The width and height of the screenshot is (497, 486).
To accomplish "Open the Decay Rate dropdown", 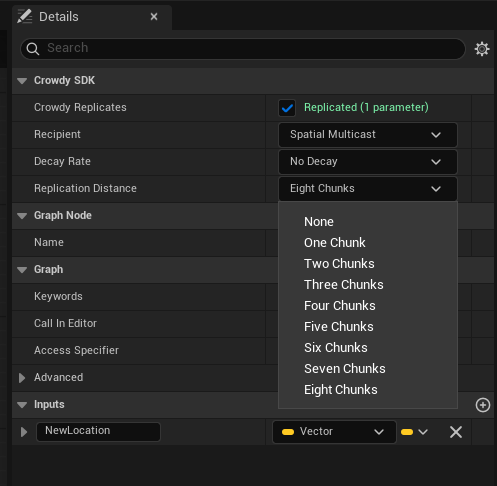I will pyautogui.click(x=368, y=162).
